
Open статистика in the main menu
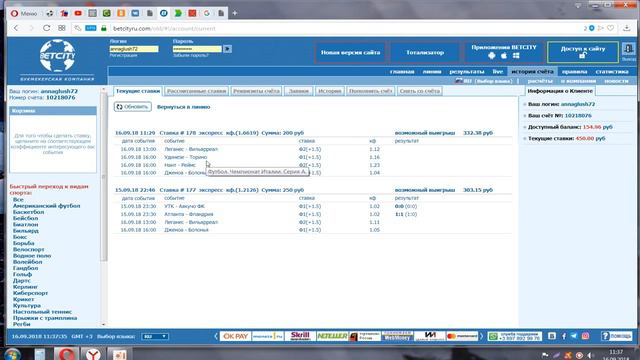point(612,71)
